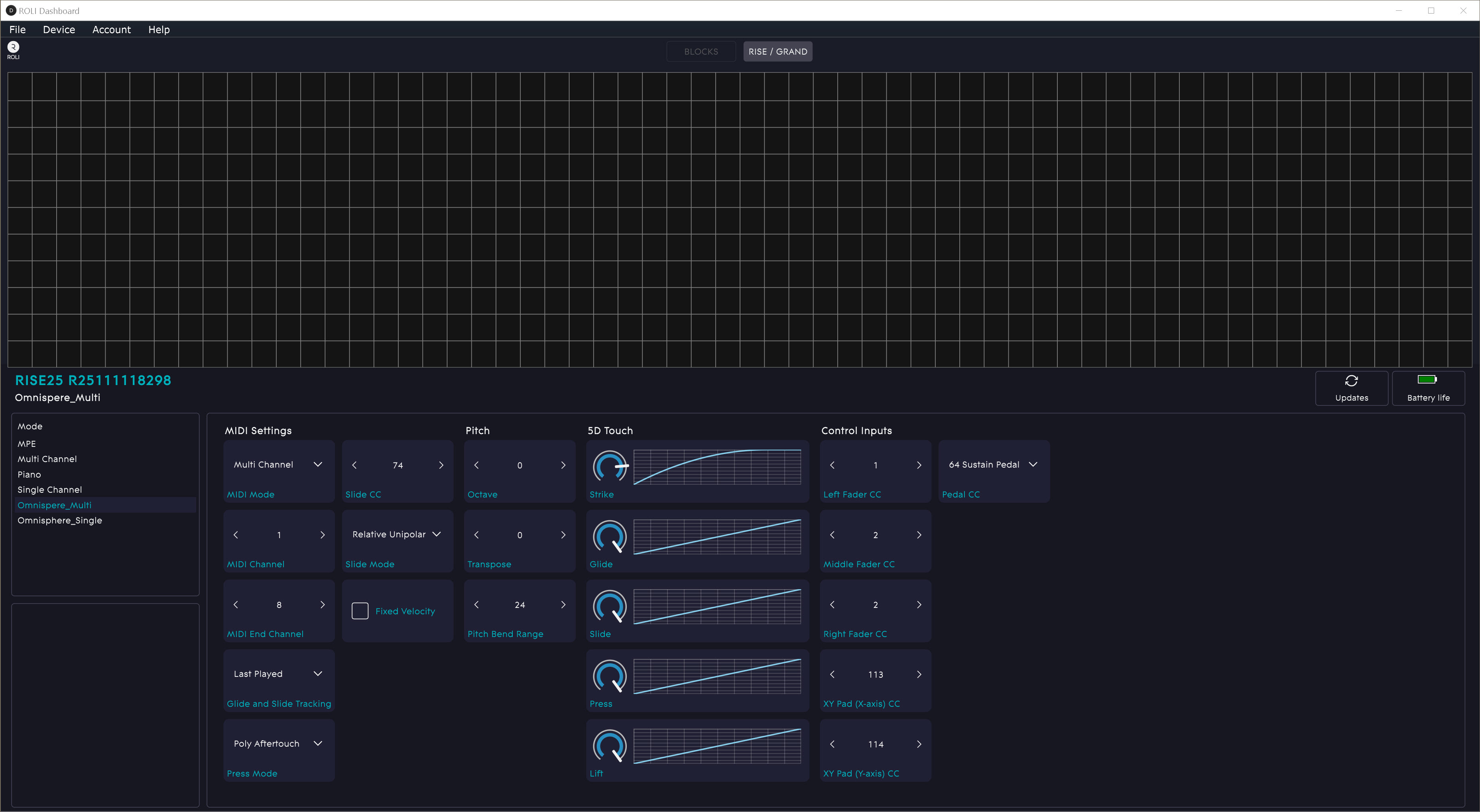Enable the Fixed Velocity checkbox
The height and width of the screenshot is (812, 1480).
(360, 610)
